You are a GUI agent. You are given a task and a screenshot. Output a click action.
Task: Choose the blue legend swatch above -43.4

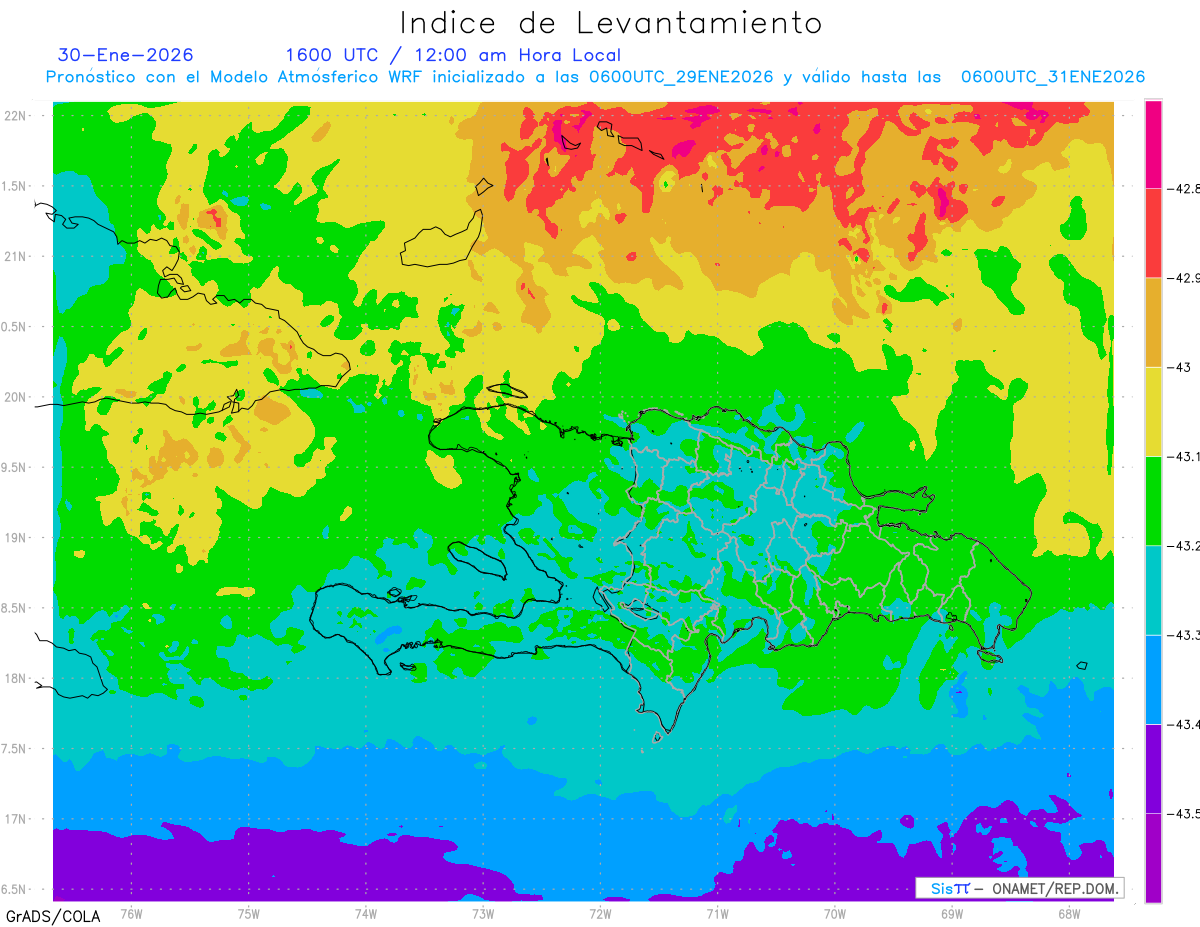(1153, 679)
